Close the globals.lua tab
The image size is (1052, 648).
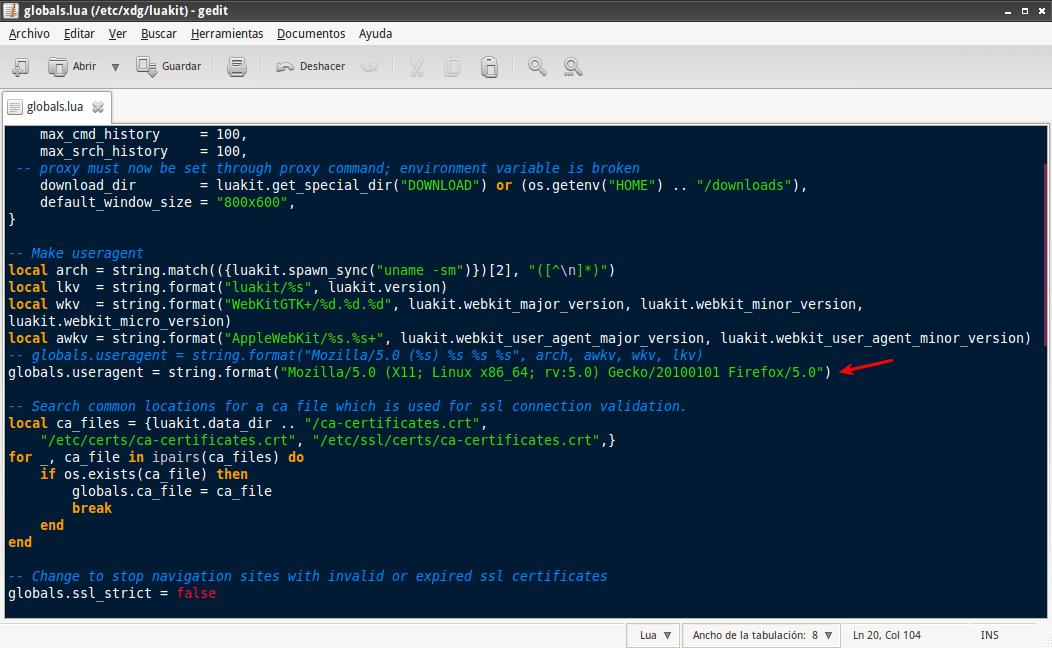click(98, 107)
